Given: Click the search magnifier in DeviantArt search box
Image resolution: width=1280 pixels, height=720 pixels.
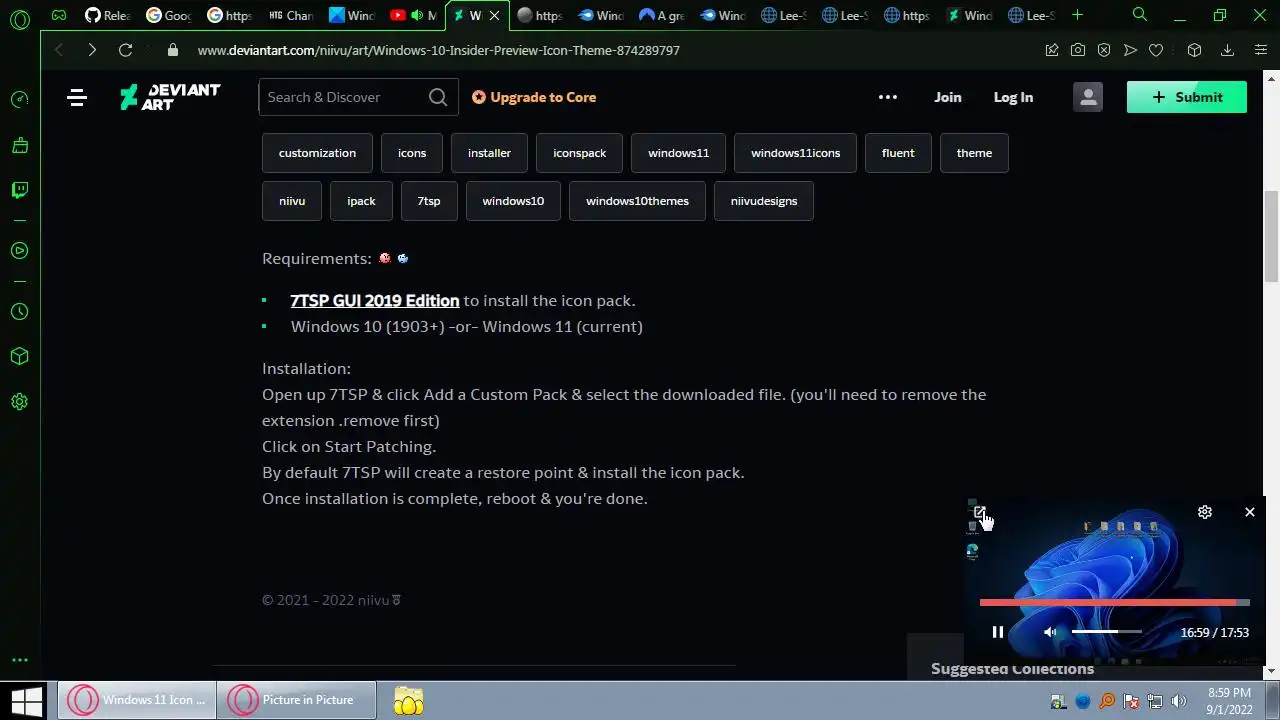Looking at the screenshot, I should pos(438,97).
